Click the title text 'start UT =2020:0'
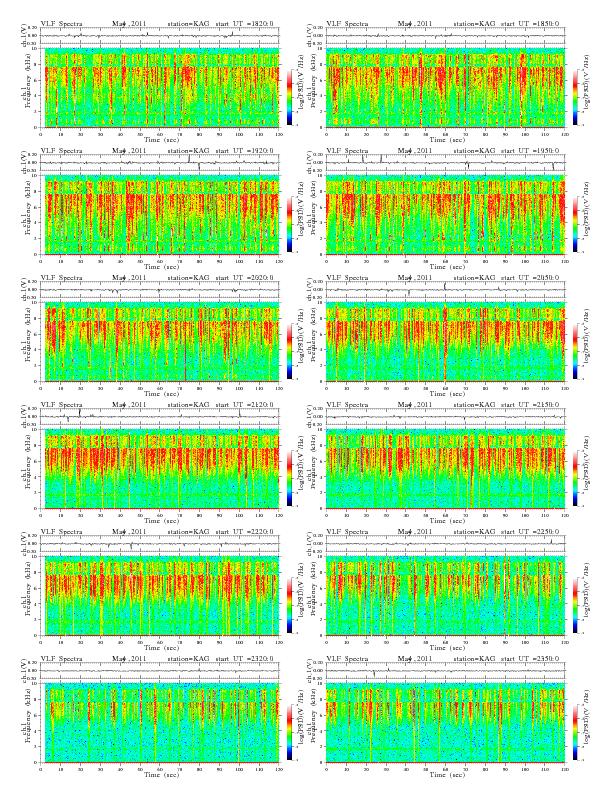Image resolution: width=612 pixels, height=792 pixels. click(x=244, y=277)
